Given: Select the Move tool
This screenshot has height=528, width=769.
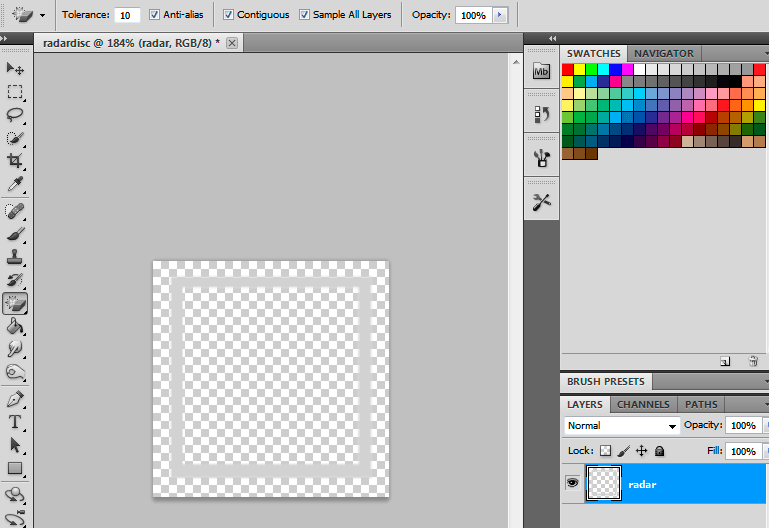Looking at the screenshot, I should click(15, 69).
